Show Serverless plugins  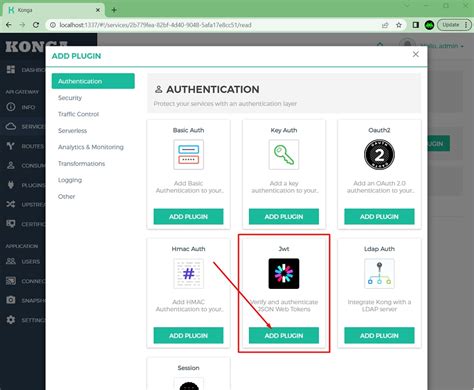[72, 131]
